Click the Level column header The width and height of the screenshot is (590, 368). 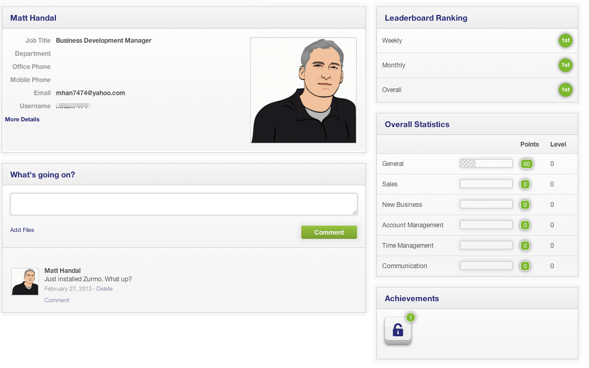click(558, 144)
